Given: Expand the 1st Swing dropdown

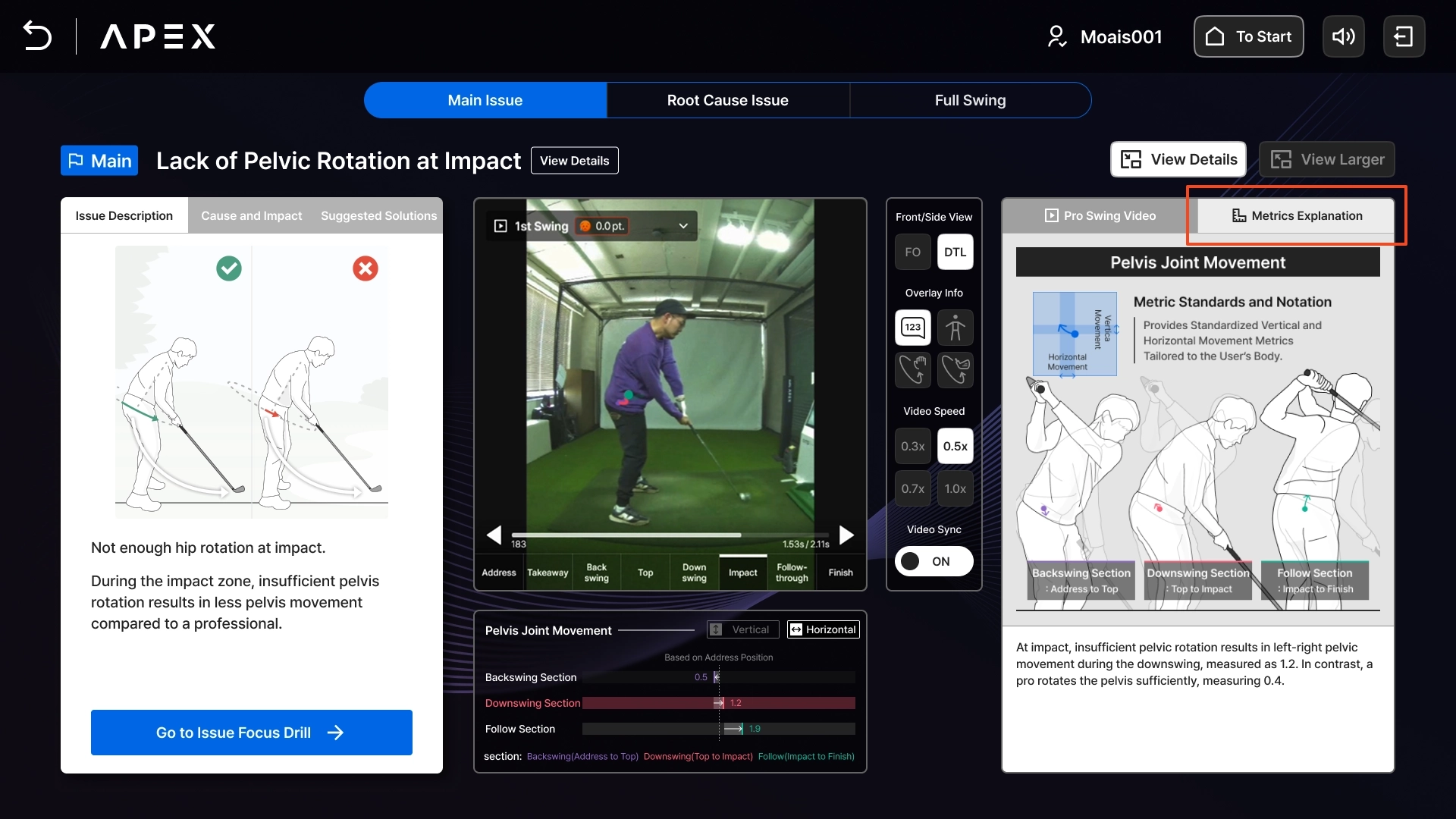Looking at the screenshot, I should click(682, 226).
